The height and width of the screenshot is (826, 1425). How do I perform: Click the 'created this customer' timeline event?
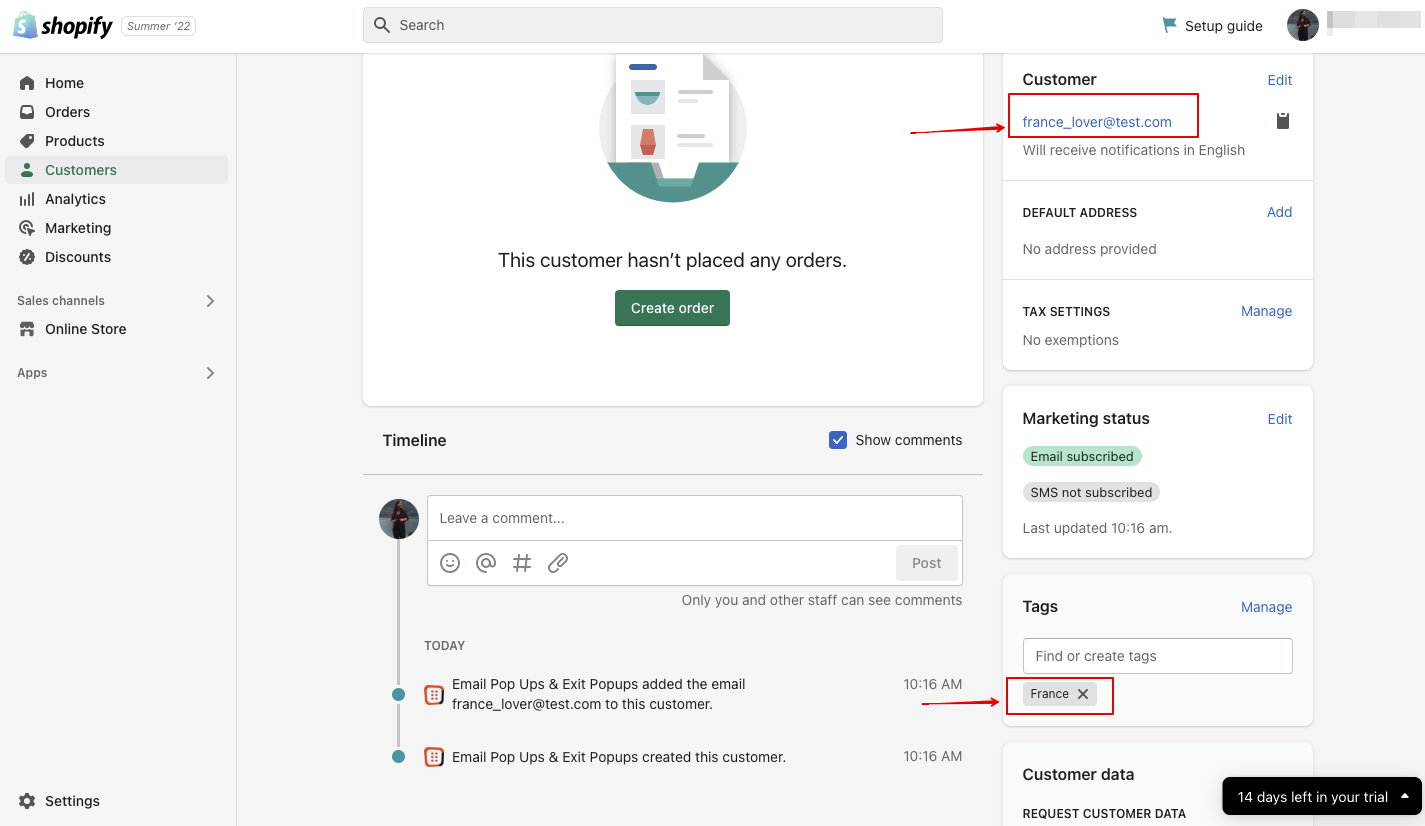point(619,757)
